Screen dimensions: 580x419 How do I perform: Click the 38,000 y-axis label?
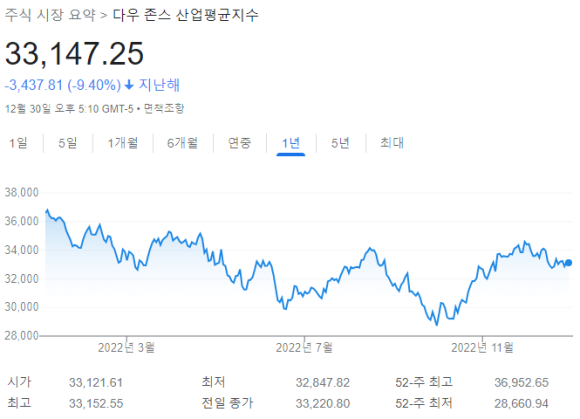click(x=21, y=192)
